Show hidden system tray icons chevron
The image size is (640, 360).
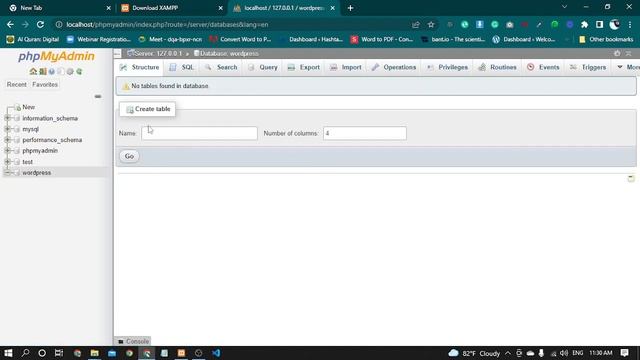tap(508, 353)
